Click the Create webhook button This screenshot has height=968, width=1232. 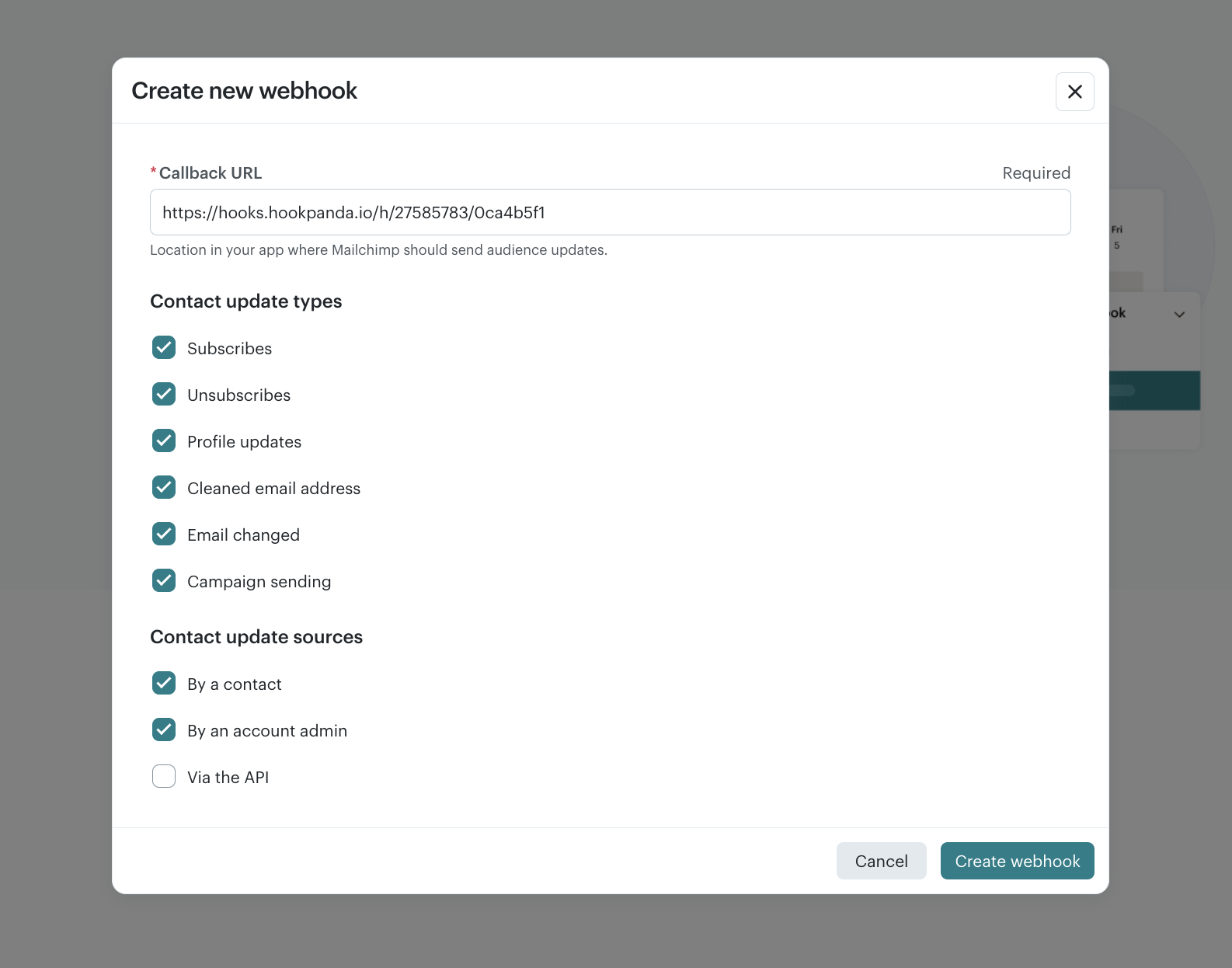[1017, 861]
